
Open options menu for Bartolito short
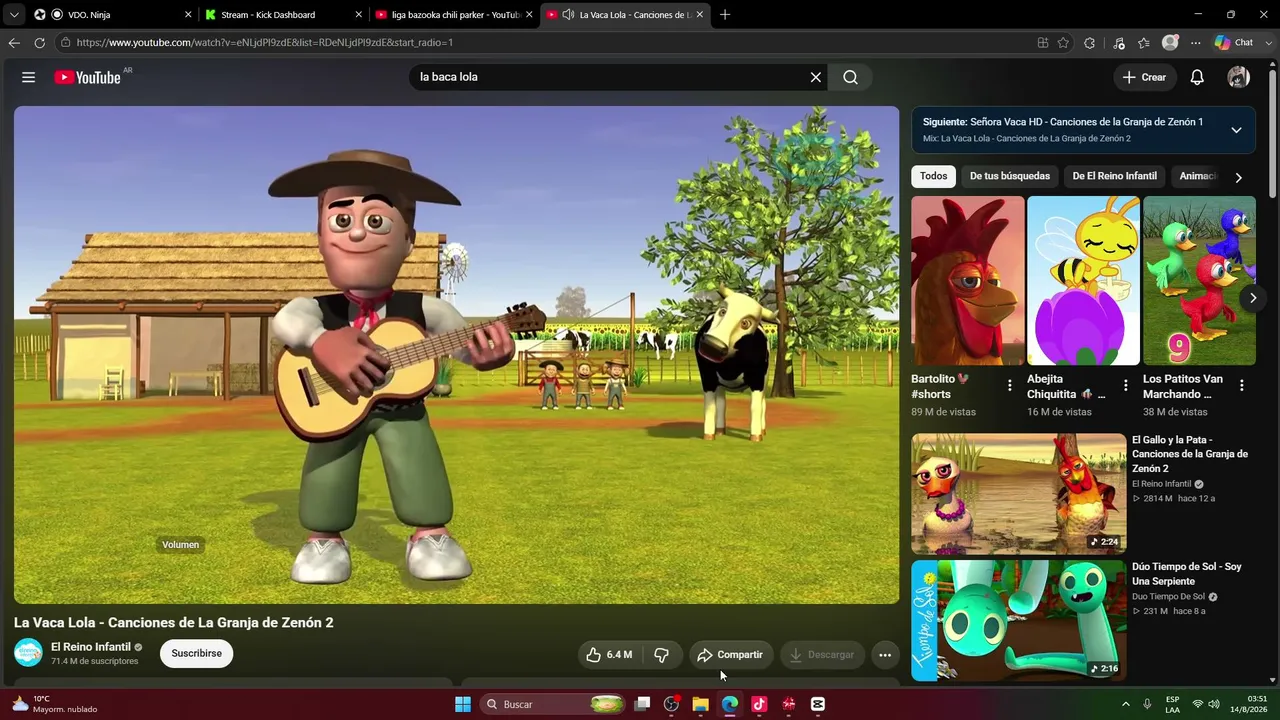point(1009,386)
